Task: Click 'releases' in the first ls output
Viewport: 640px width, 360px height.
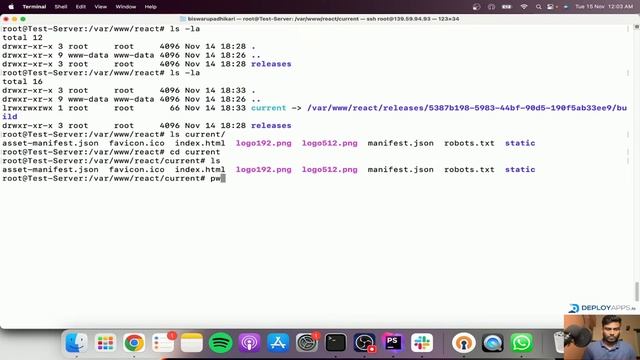Action: 271,64
